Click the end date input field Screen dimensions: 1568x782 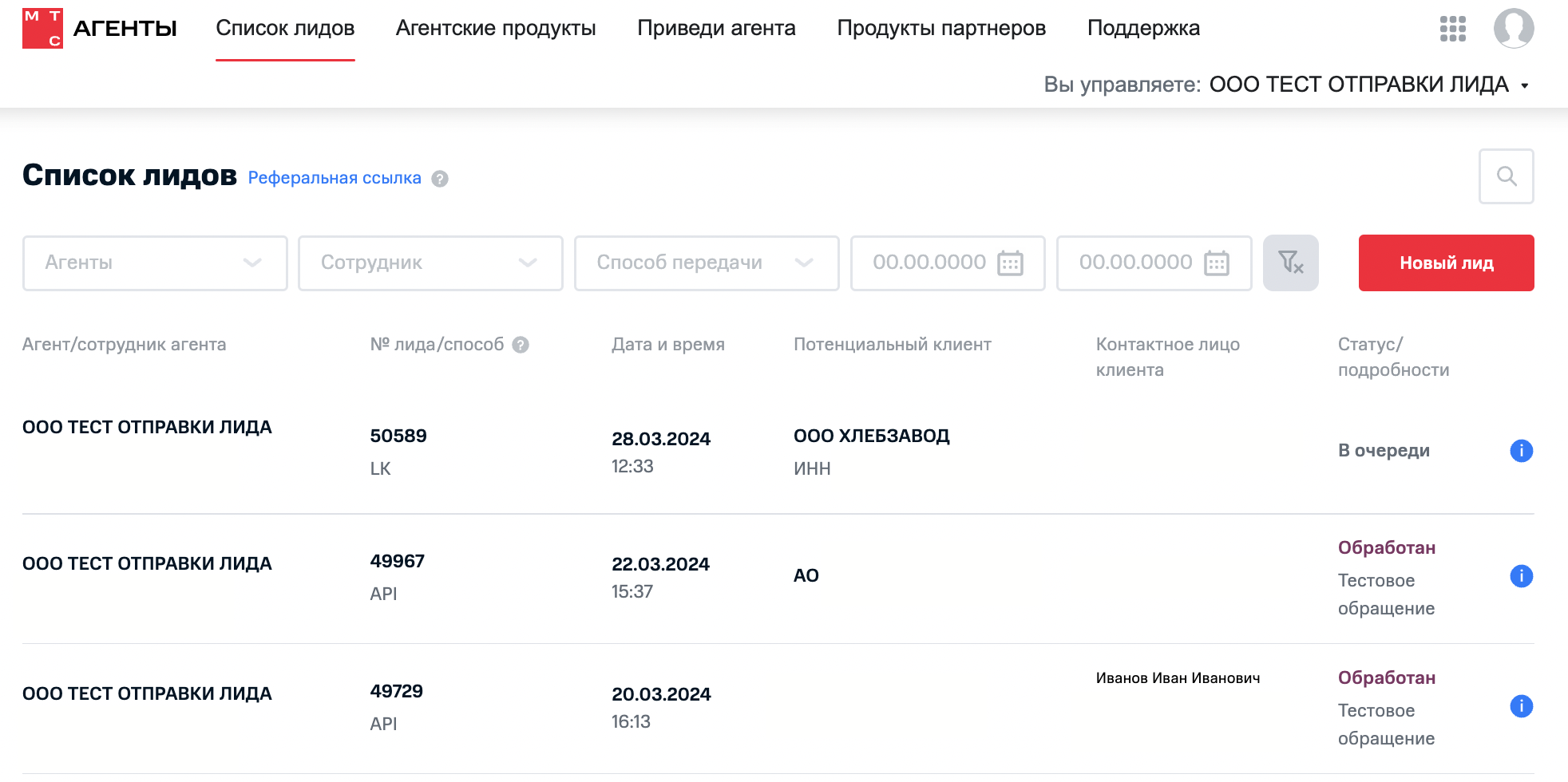1154,263
